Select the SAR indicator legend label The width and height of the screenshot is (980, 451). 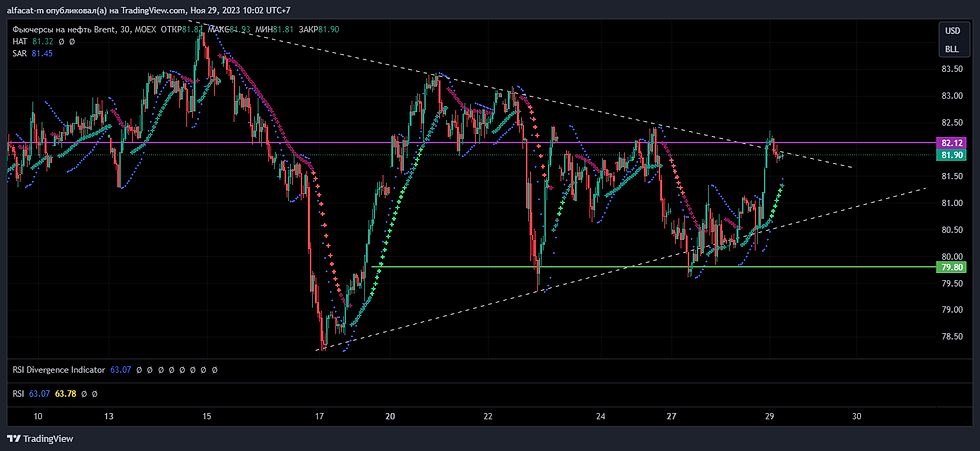pos(20,54)
